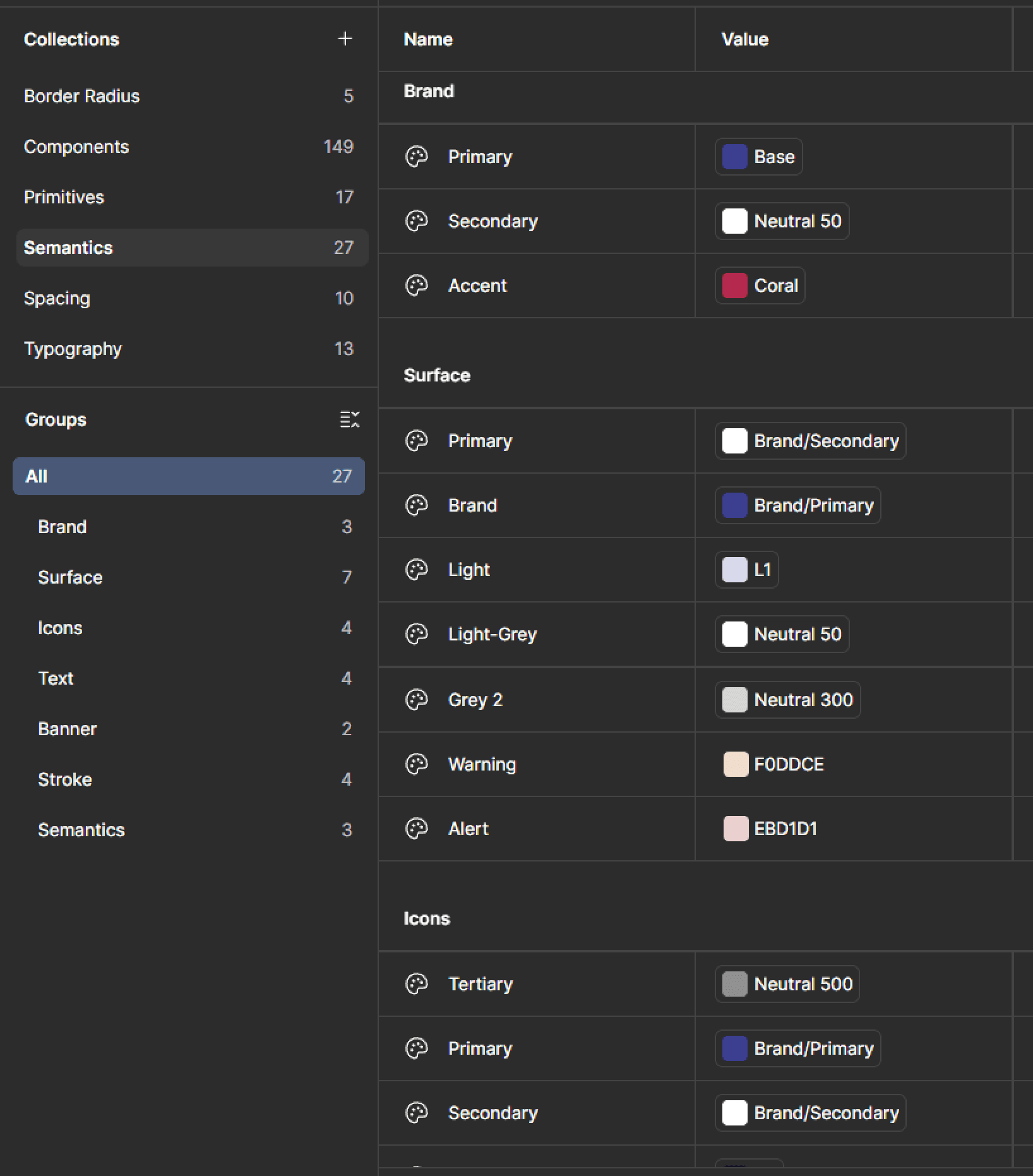Click the Icons group heading in table
Image resolution: width=1033 pixels, height=1176 pixels.
[427, 918]
